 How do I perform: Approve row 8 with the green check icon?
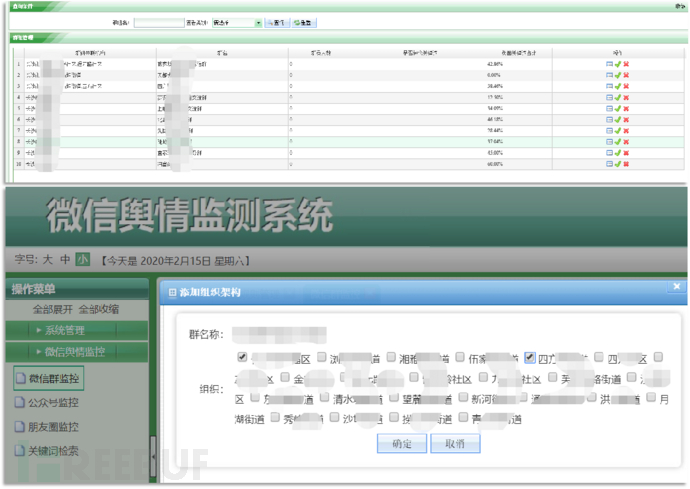(x=618, y=142)
